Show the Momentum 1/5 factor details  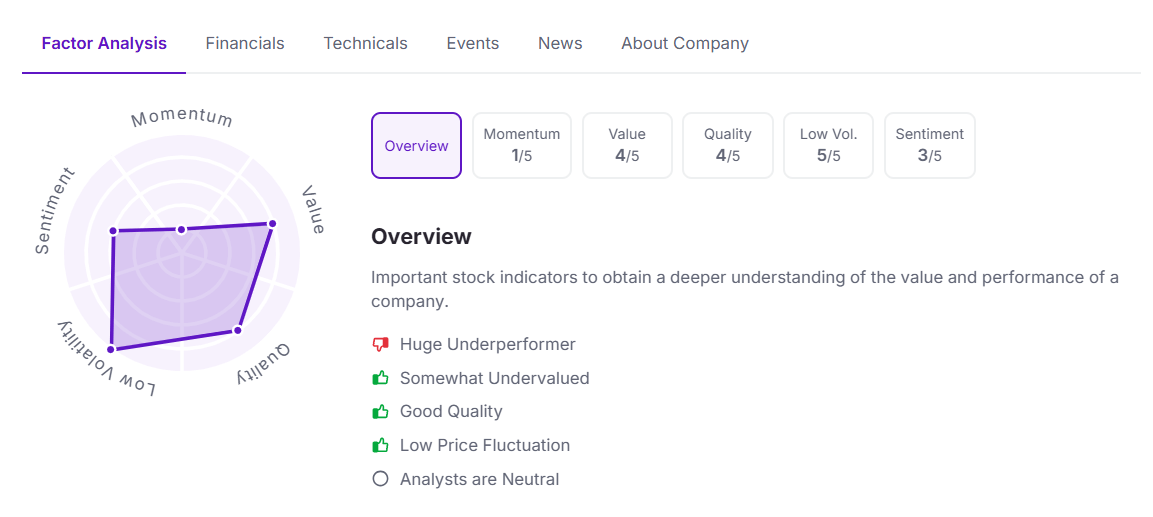[x=522, y=145]
